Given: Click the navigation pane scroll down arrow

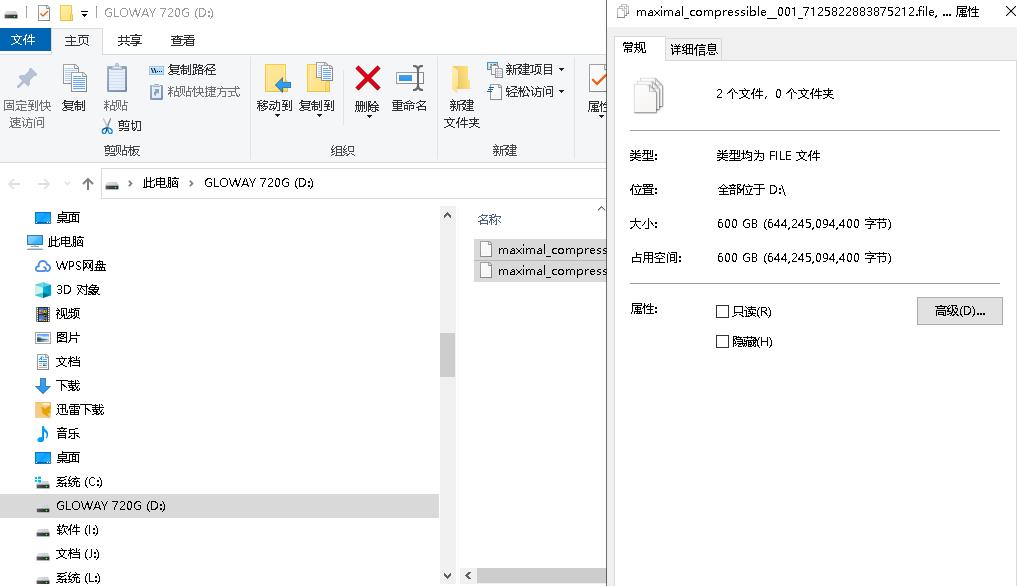Looking at the screenshot, I should (x=447, y=576).
